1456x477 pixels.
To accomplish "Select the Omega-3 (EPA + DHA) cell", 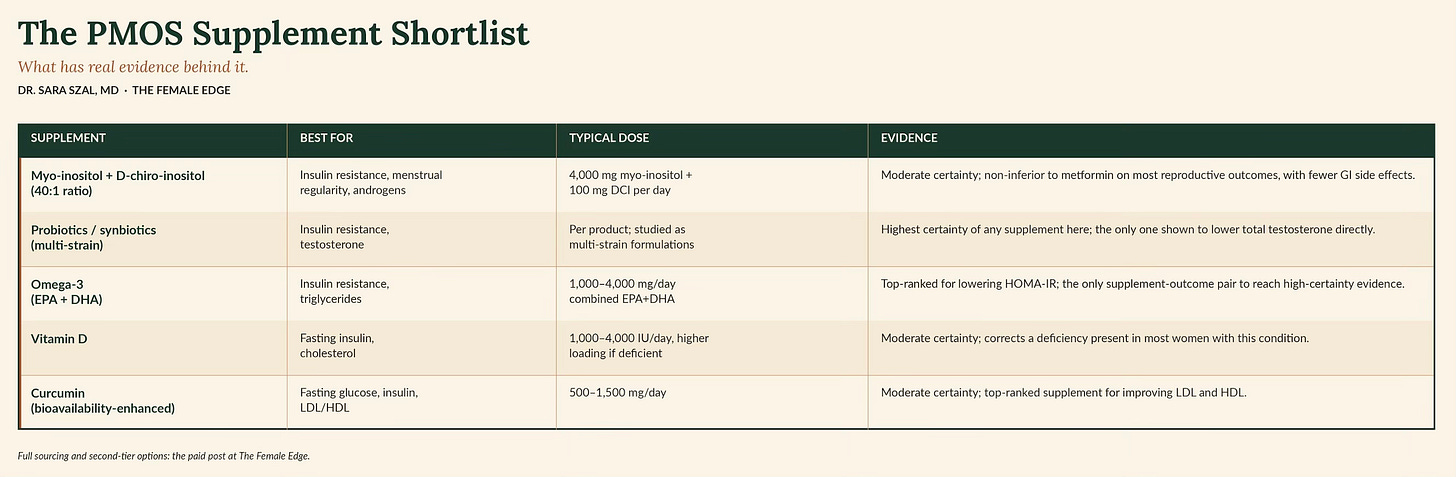I will (x=67, y=291).
